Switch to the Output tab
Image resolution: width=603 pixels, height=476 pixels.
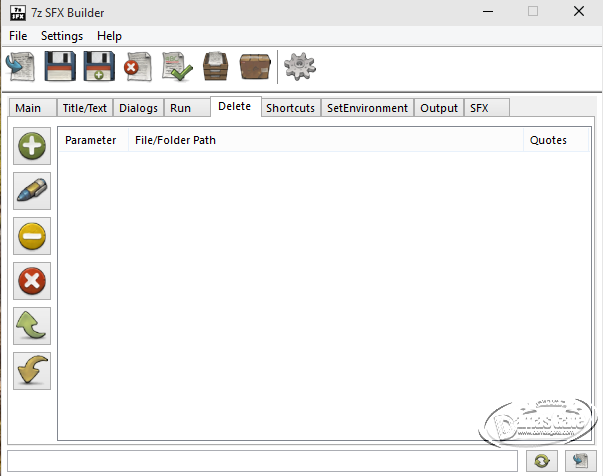pos(439,108)
